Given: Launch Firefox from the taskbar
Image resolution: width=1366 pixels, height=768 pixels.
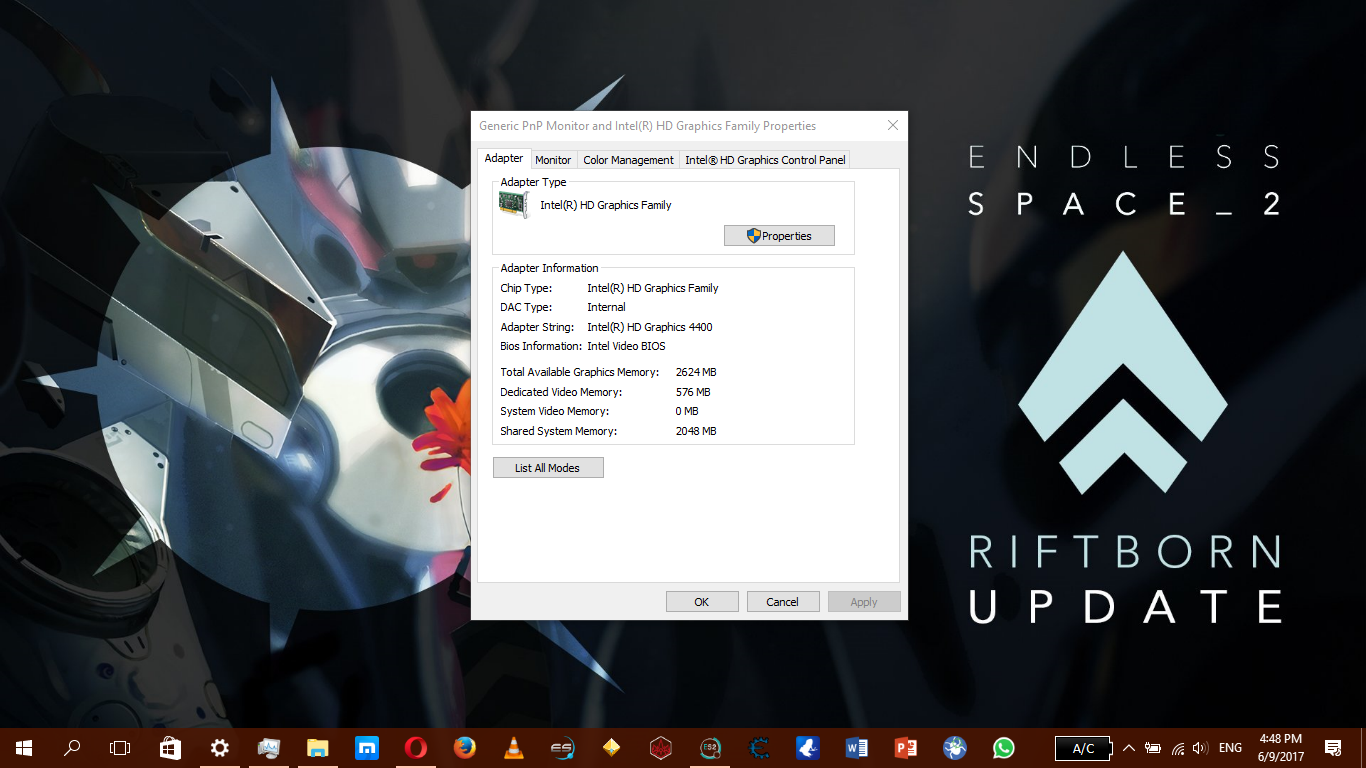Looking at the screenshot, I should 464,748.
